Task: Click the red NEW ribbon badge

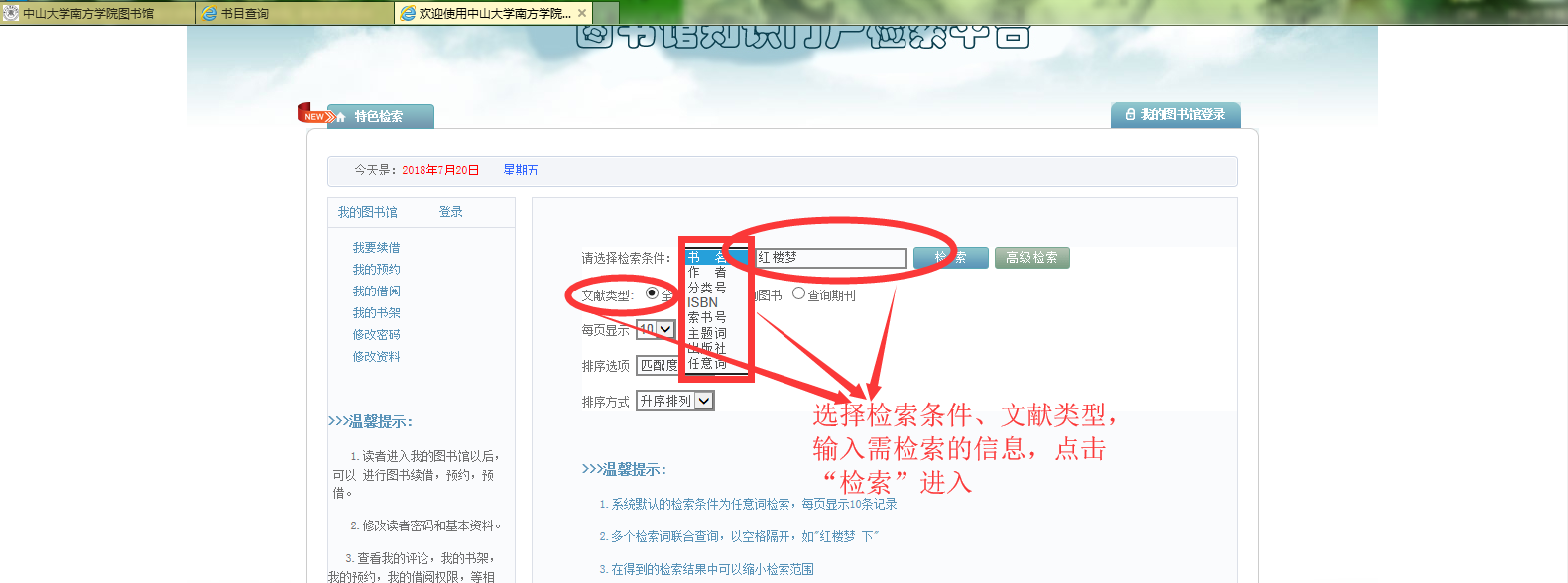Action: tap(312, 114)
